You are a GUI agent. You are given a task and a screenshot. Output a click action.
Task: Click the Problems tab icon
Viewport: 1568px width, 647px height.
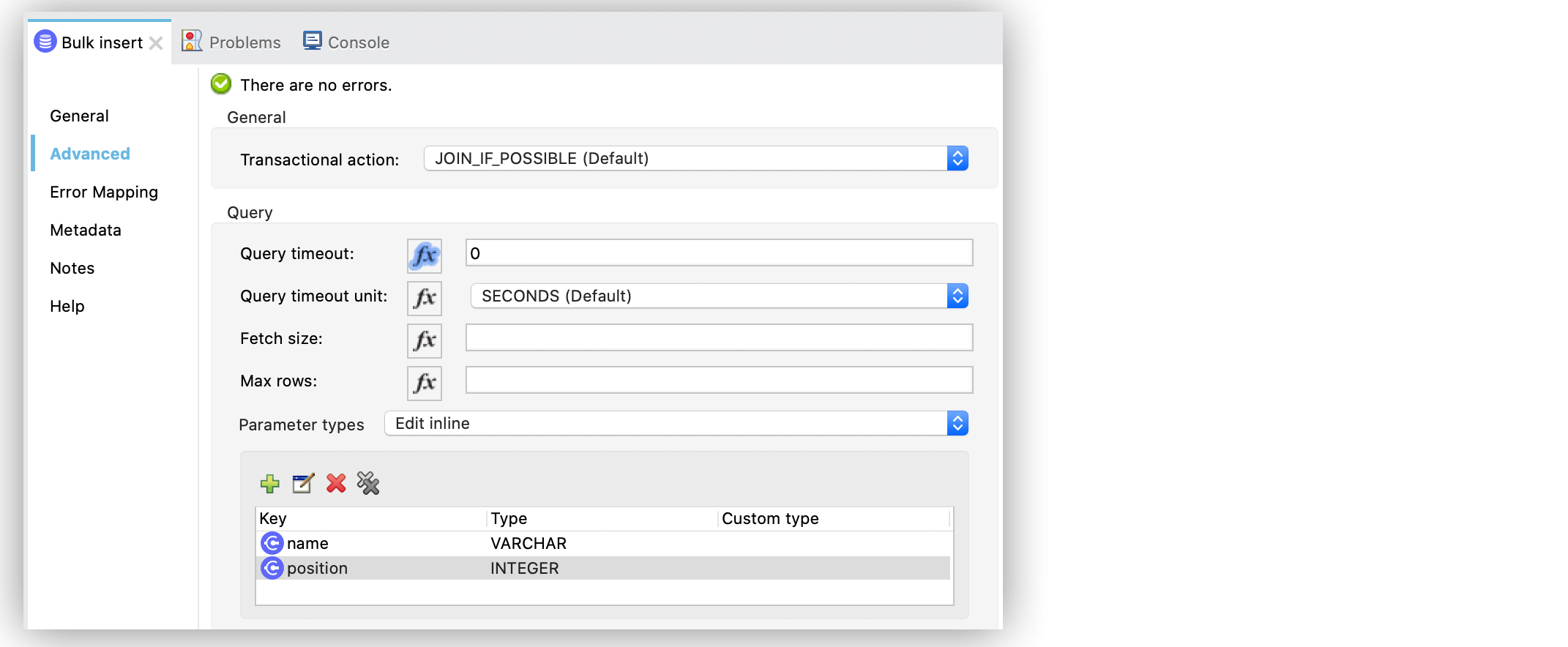[191, 41]
